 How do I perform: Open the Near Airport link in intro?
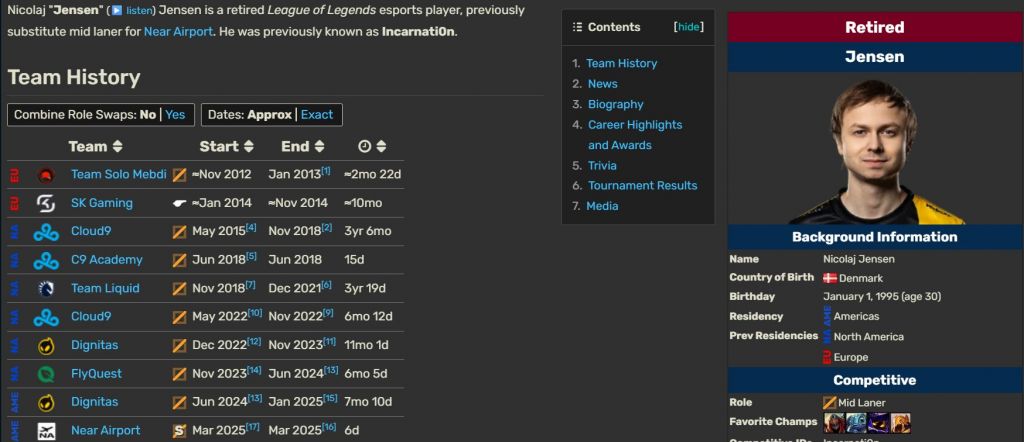tap(178, 31)
